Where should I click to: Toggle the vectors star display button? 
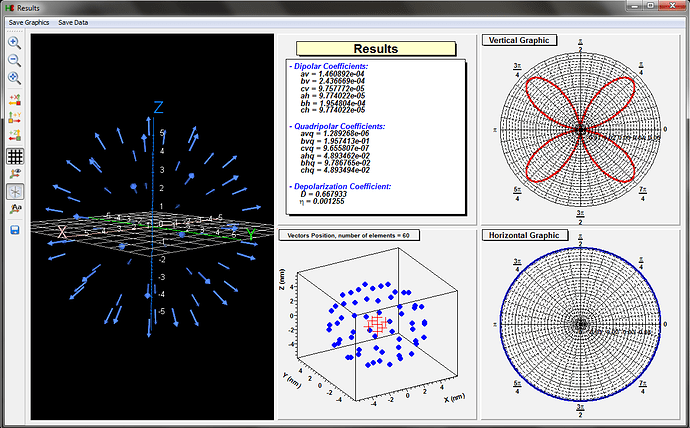pyautogui.click(x=15, y=191)
